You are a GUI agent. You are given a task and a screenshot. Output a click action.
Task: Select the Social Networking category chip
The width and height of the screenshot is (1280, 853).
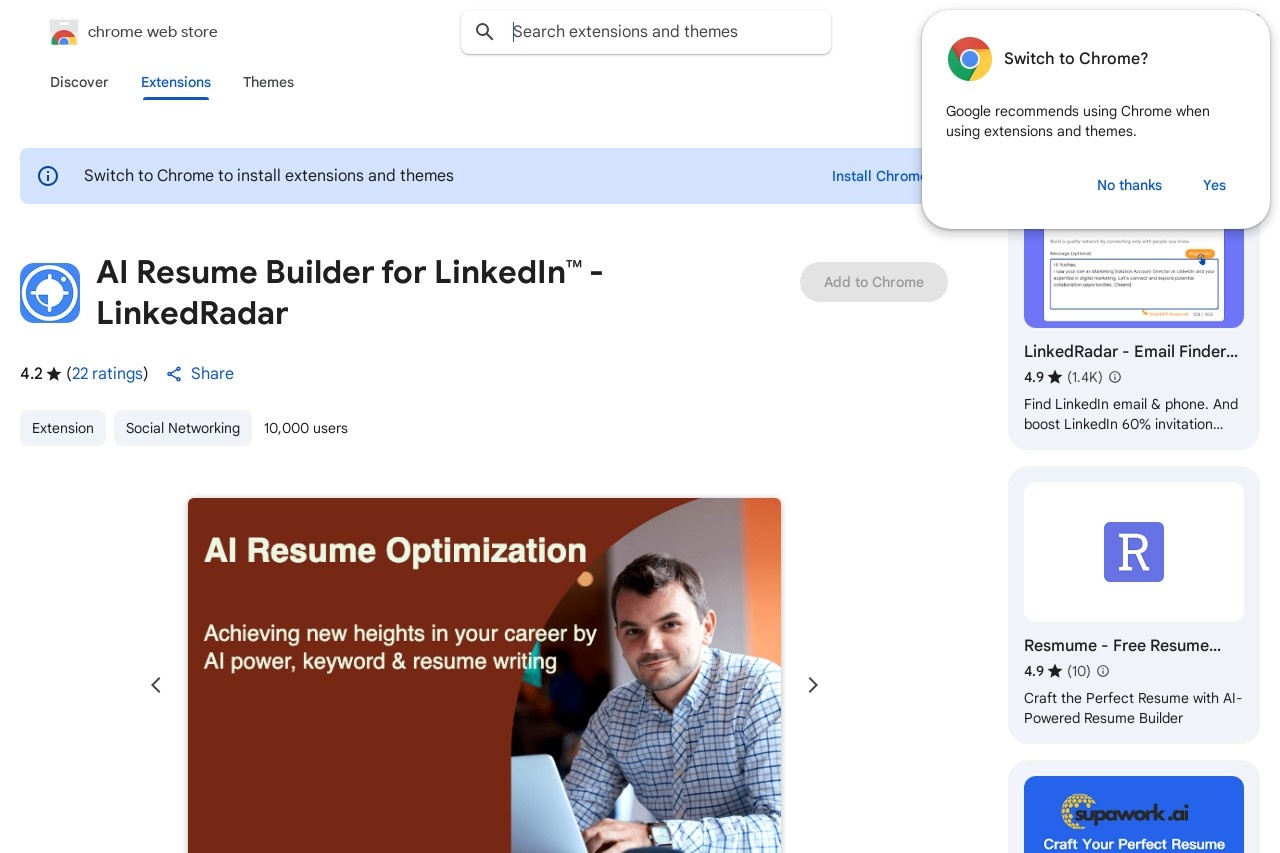[x=183, y=428]
